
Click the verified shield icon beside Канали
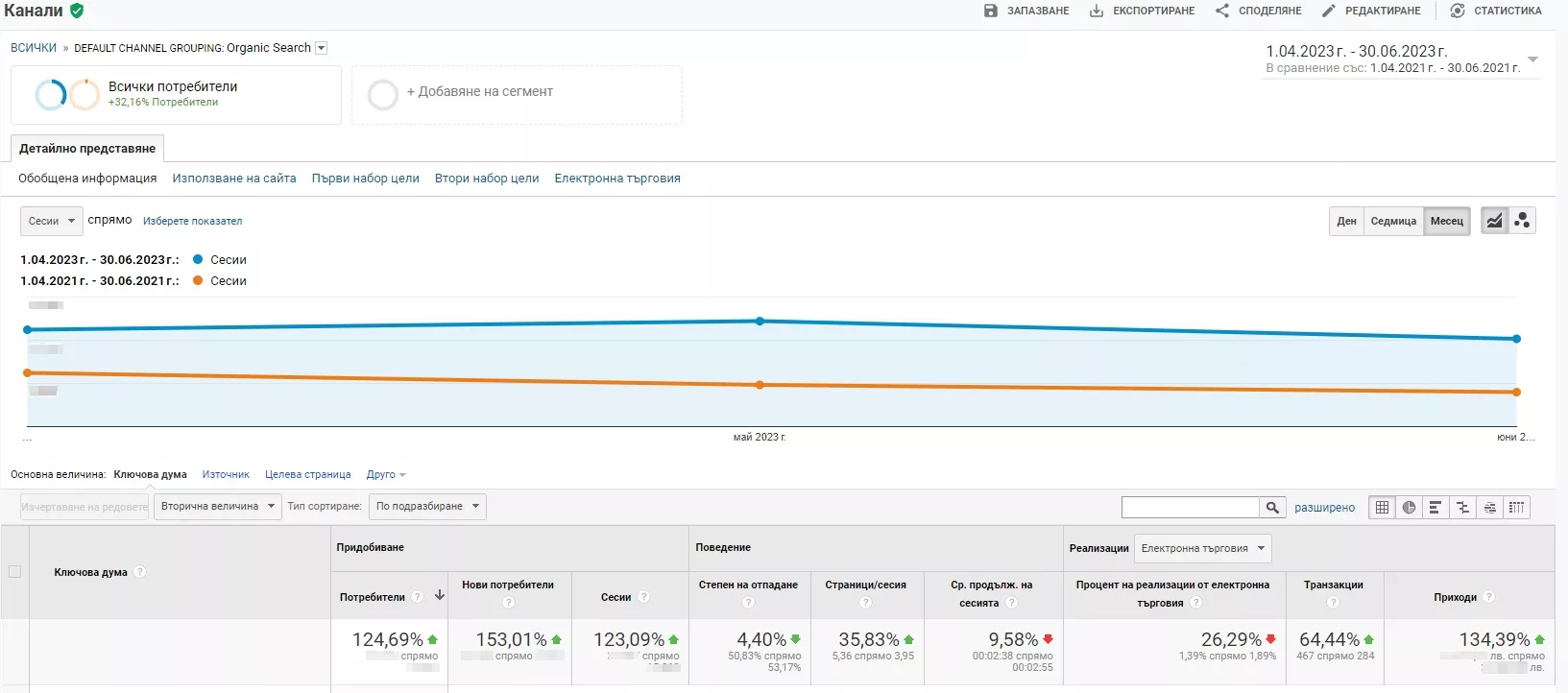pyautogui.click(x=77, y=11)
